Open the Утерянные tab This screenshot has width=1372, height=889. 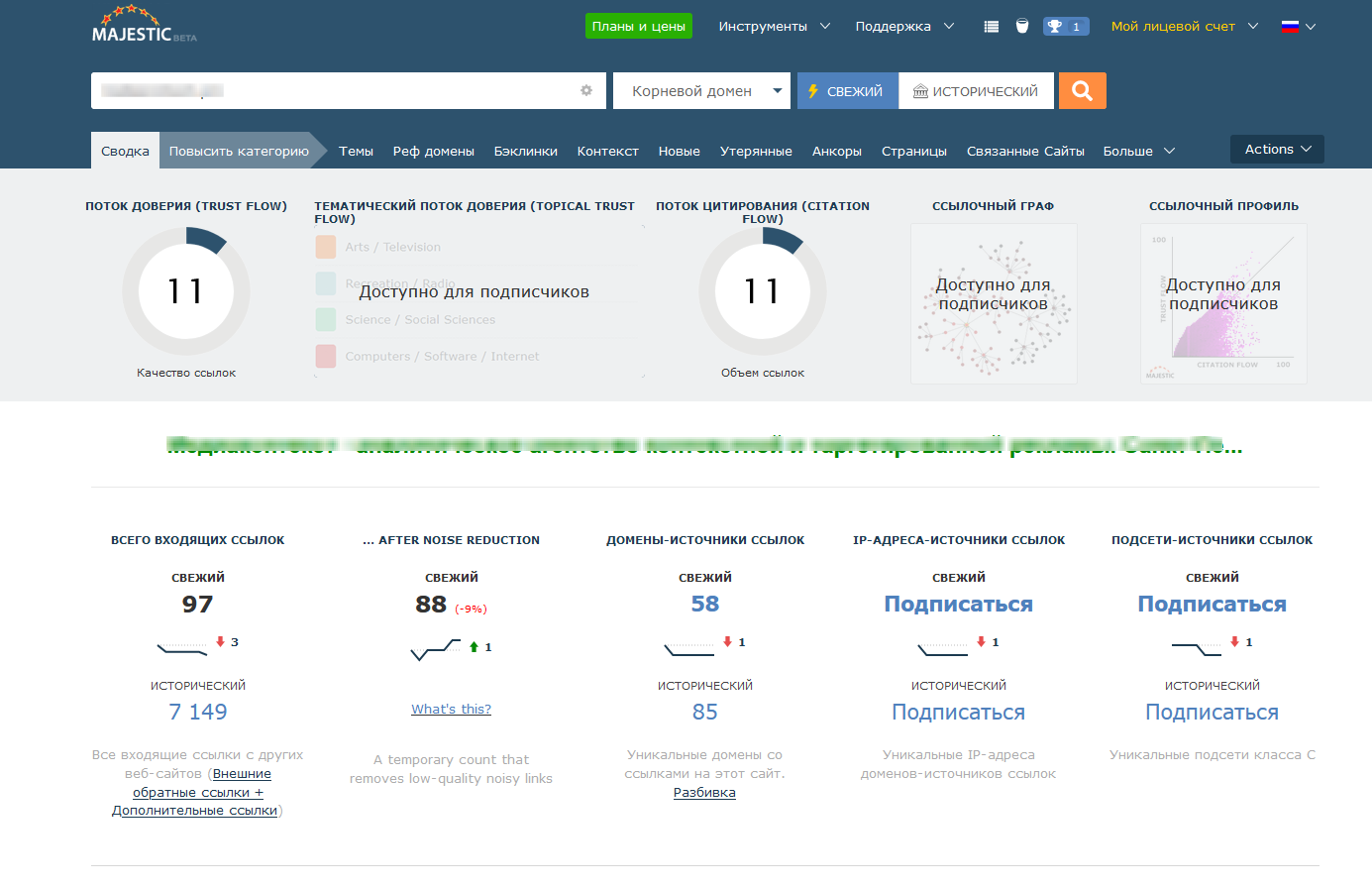756,151
